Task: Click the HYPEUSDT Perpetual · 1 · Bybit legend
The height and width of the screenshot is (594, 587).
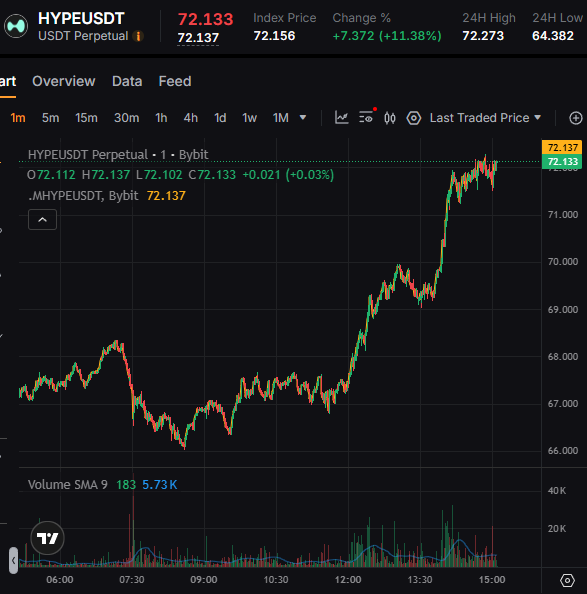Action: pos(118,155)
